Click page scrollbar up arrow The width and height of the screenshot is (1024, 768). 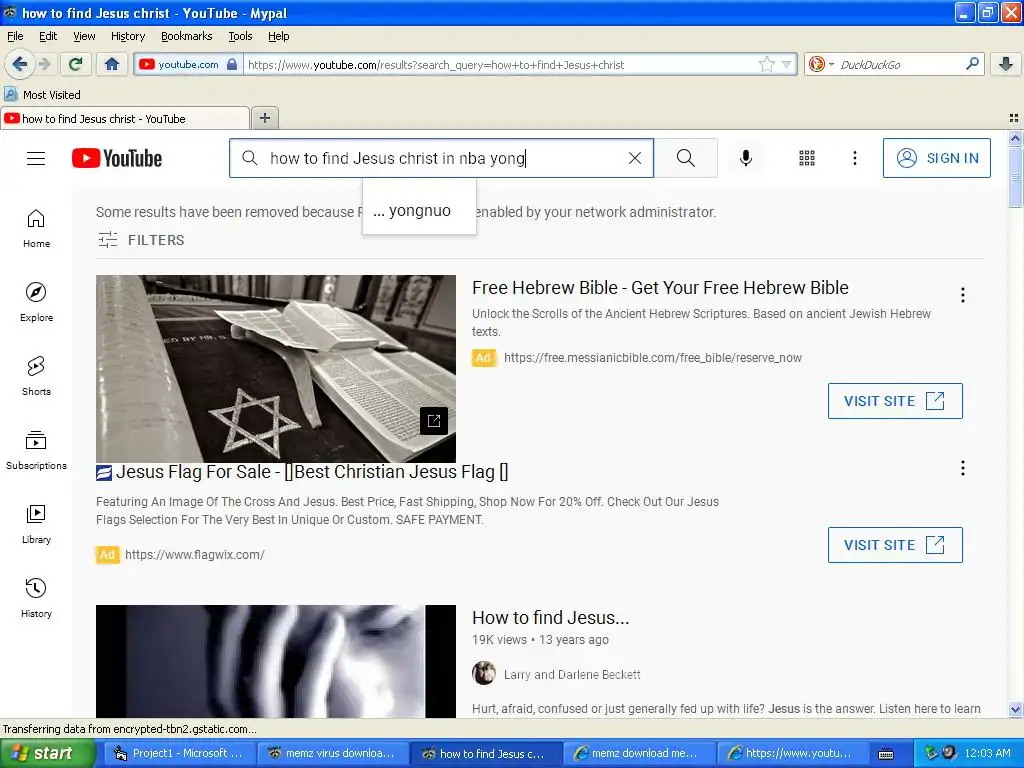[x=1015, y=138]
